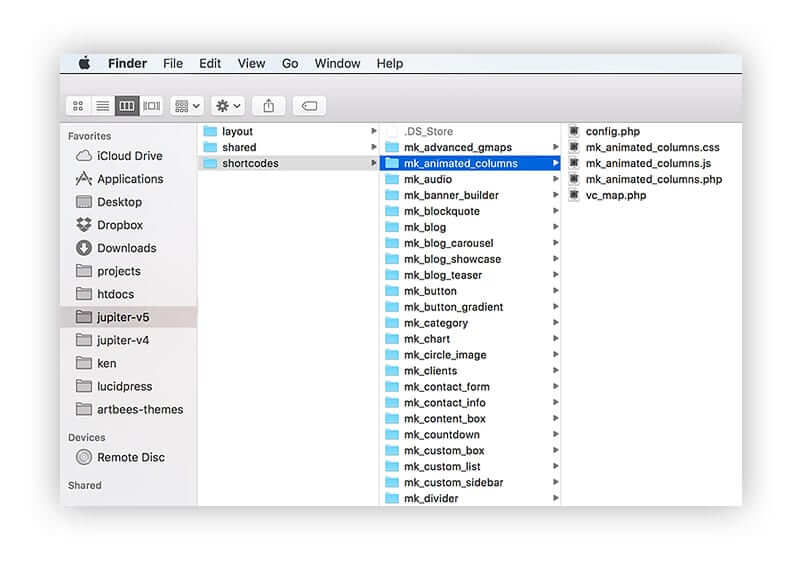Select the layout folder

click(288, 131)
